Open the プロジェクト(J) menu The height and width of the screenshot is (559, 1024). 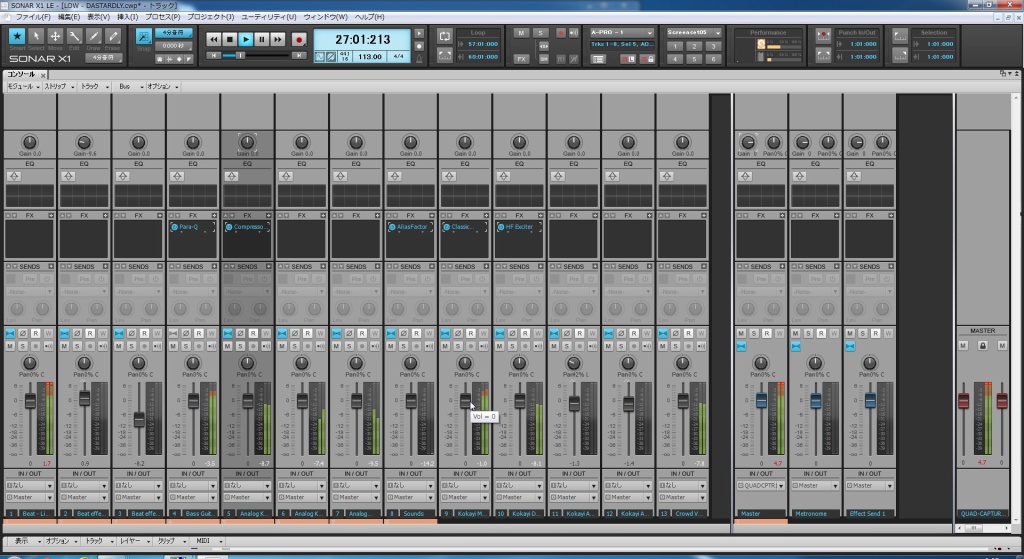[x=210, y=17]
